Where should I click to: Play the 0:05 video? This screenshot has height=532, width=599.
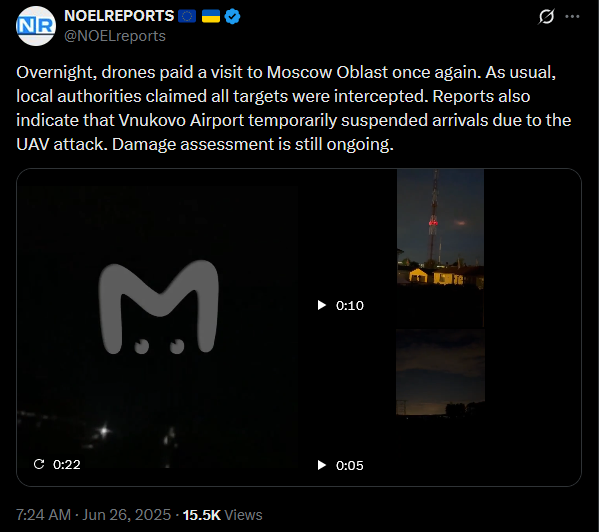tap(322, 465)
